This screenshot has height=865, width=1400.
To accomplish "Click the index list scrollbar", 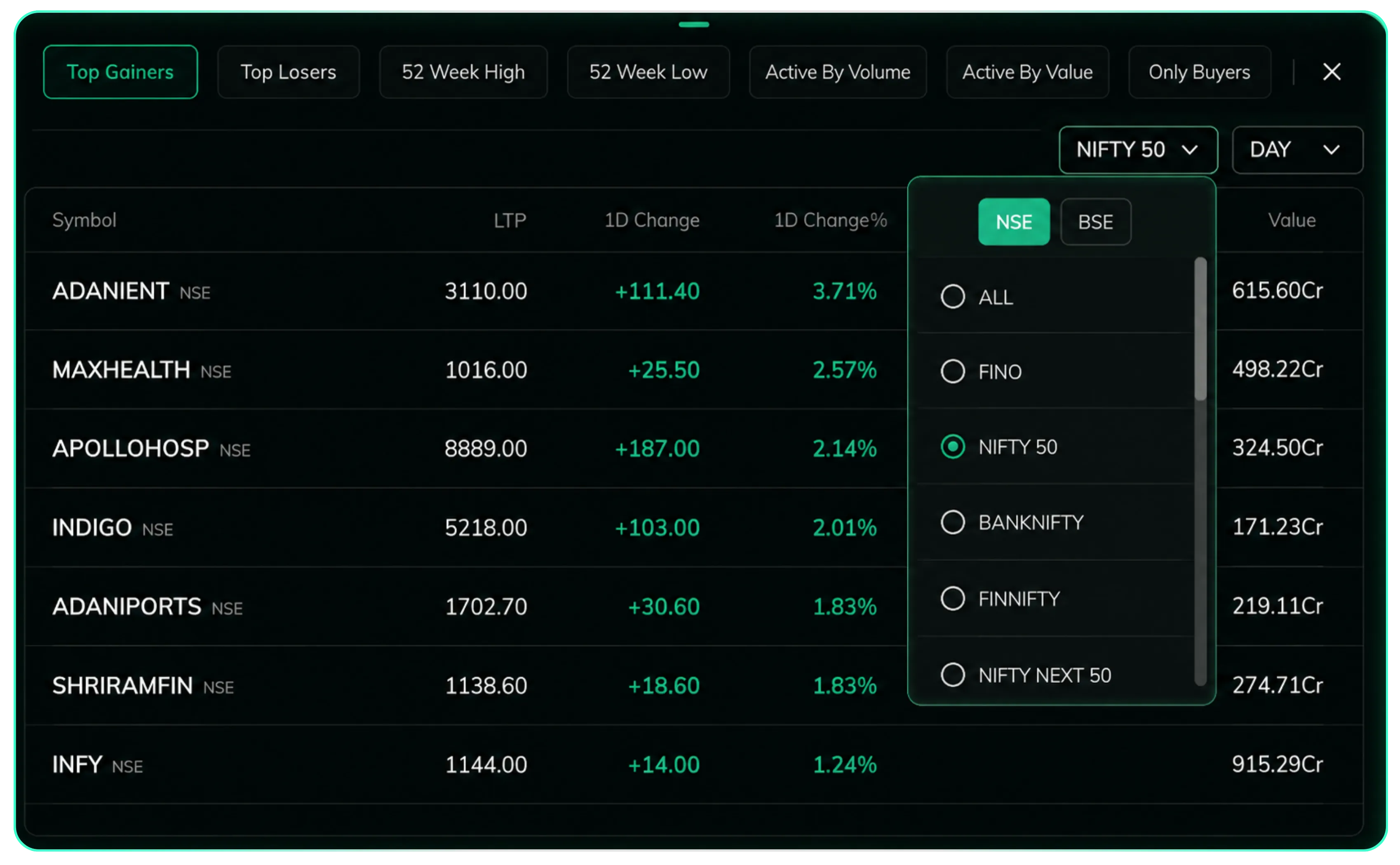I will coord(1200,329).
